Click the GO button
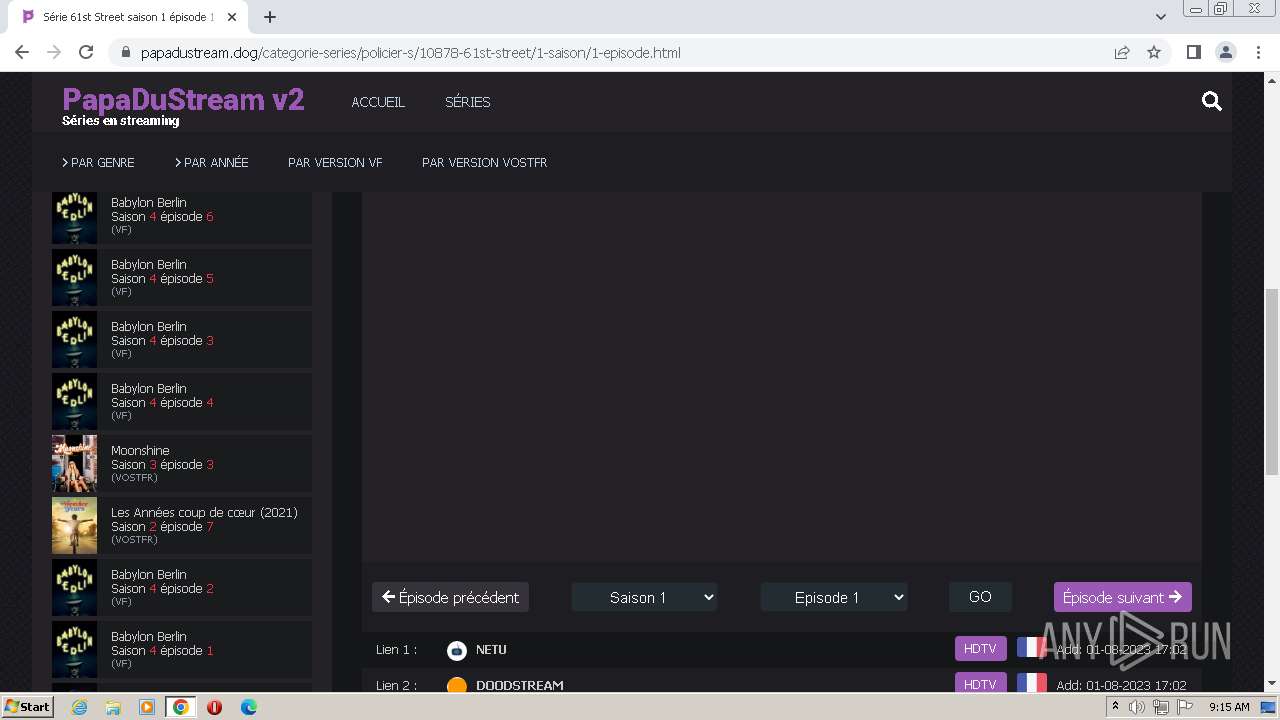The height and width of the screenshot is (720, 1280). (x=980, y=597)
